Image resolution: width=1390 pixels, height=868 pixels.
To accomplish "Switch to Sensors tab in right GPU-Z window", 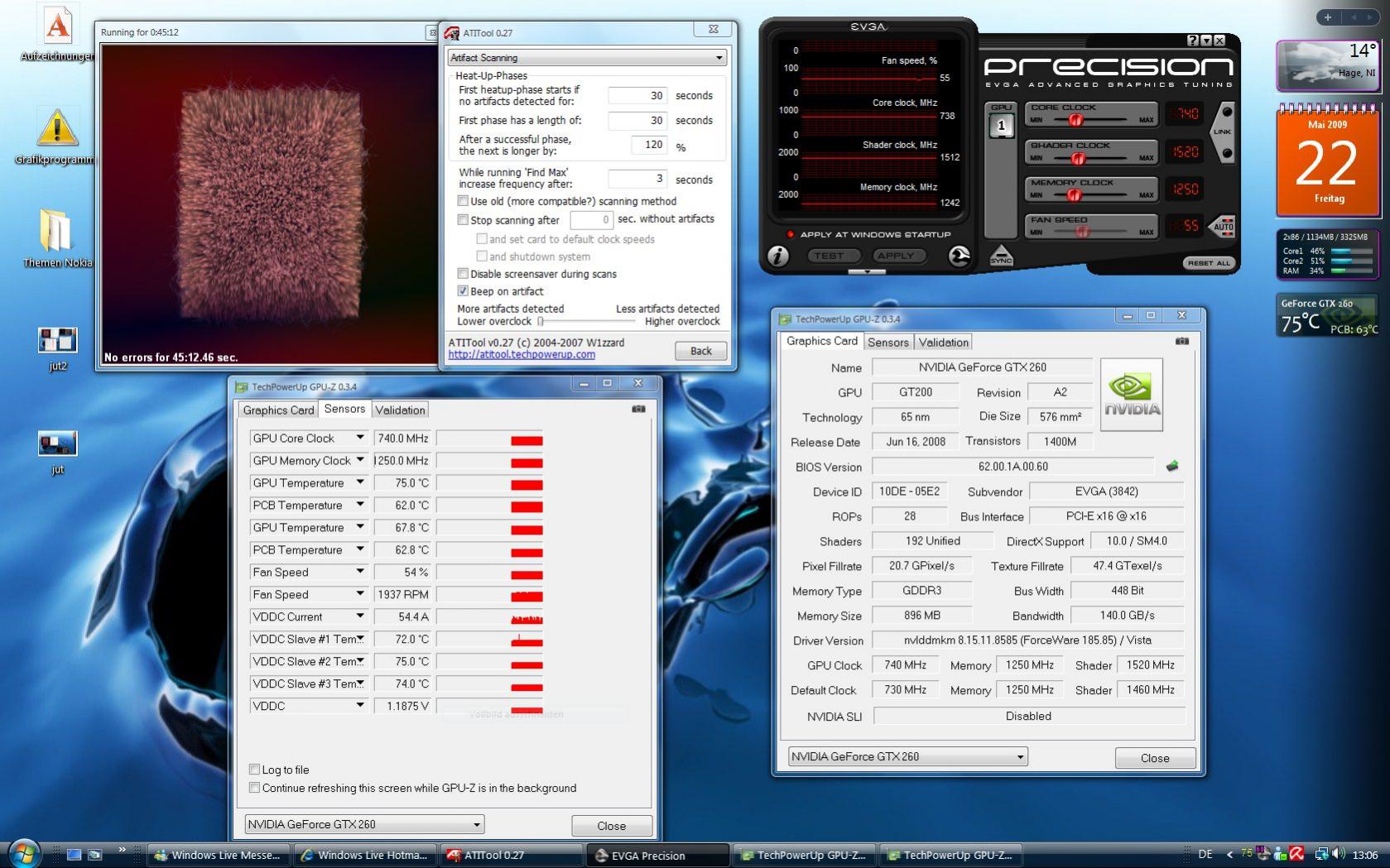I will [888, 343].
